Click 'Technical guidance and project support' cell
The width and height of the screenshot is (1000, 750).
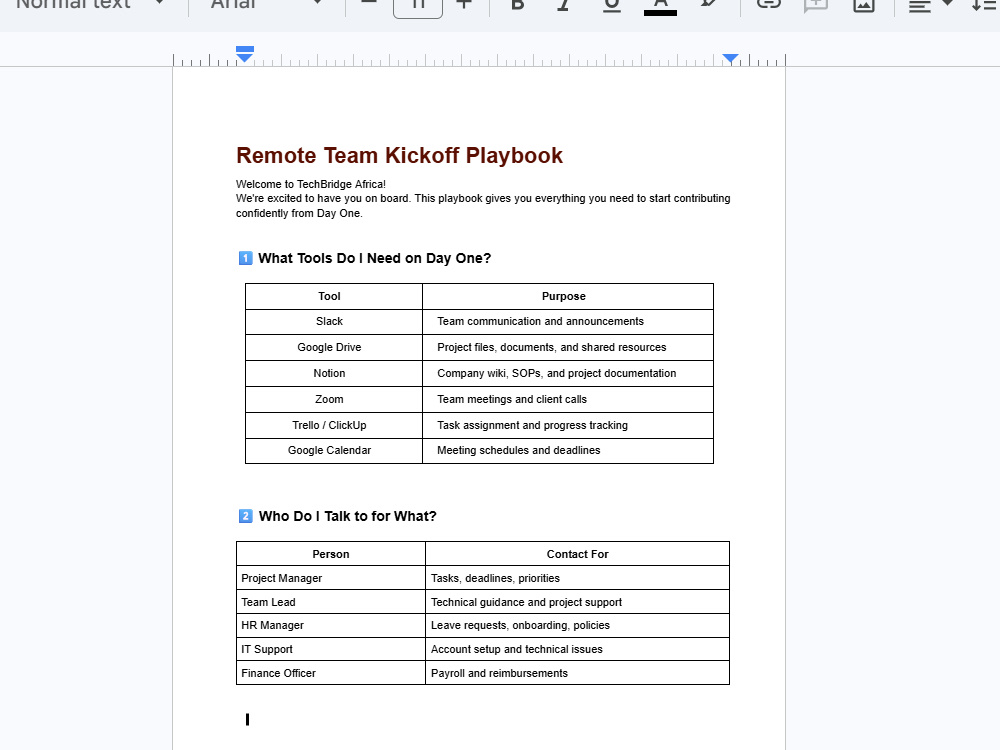pyautogui.click(x=577, y=602)
